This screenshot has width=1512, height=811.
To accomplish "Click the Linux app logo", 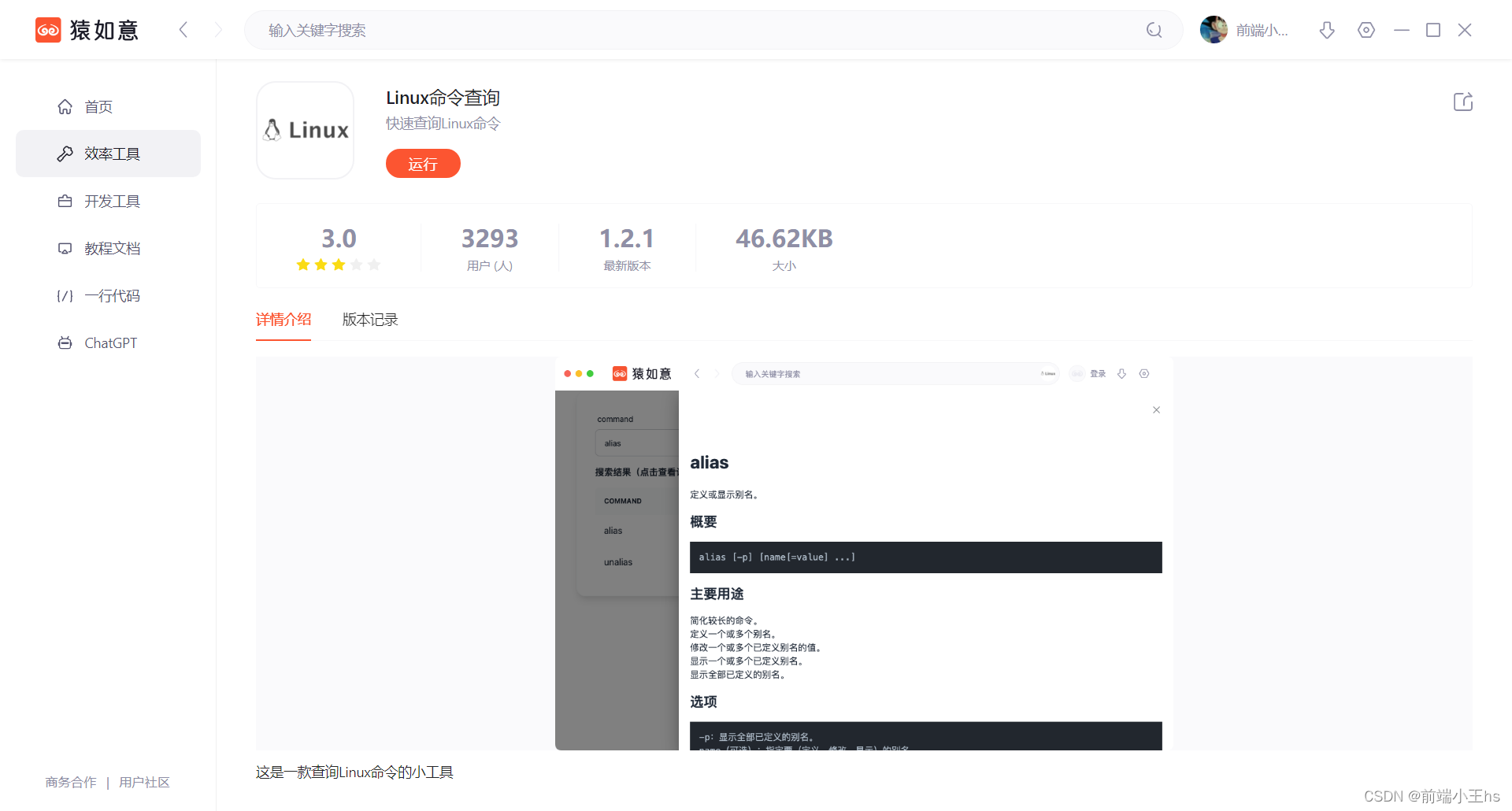I will [x=306, y=130].
